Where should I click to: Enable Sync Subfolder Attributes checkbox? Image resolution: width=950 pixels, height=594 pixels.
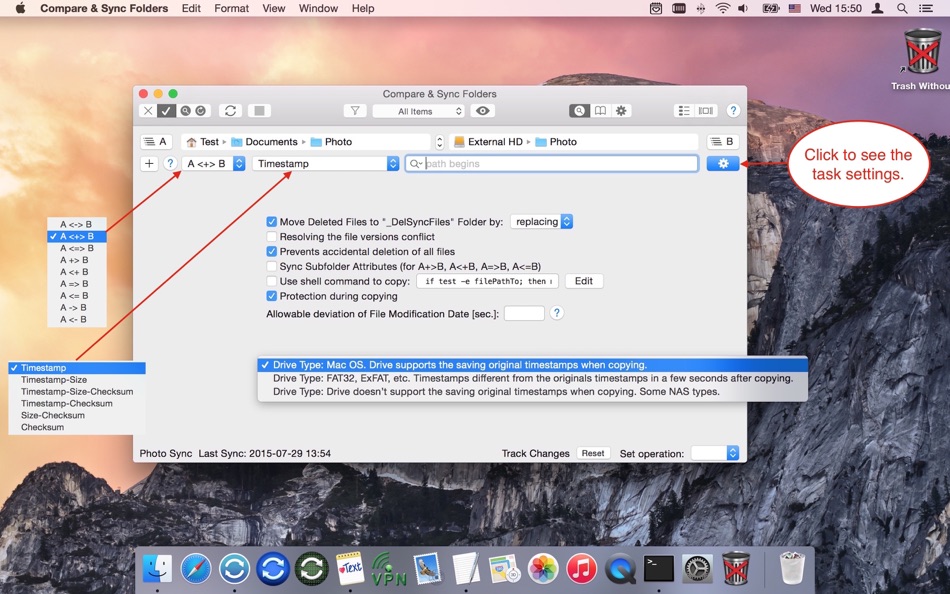coord(271,267)
